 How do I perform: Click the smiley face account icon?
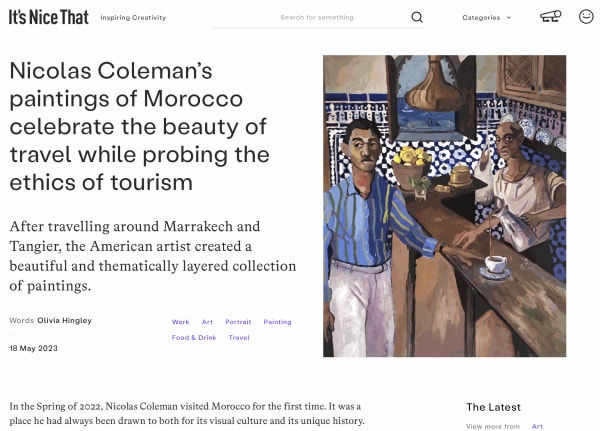[x=586, y=16]
